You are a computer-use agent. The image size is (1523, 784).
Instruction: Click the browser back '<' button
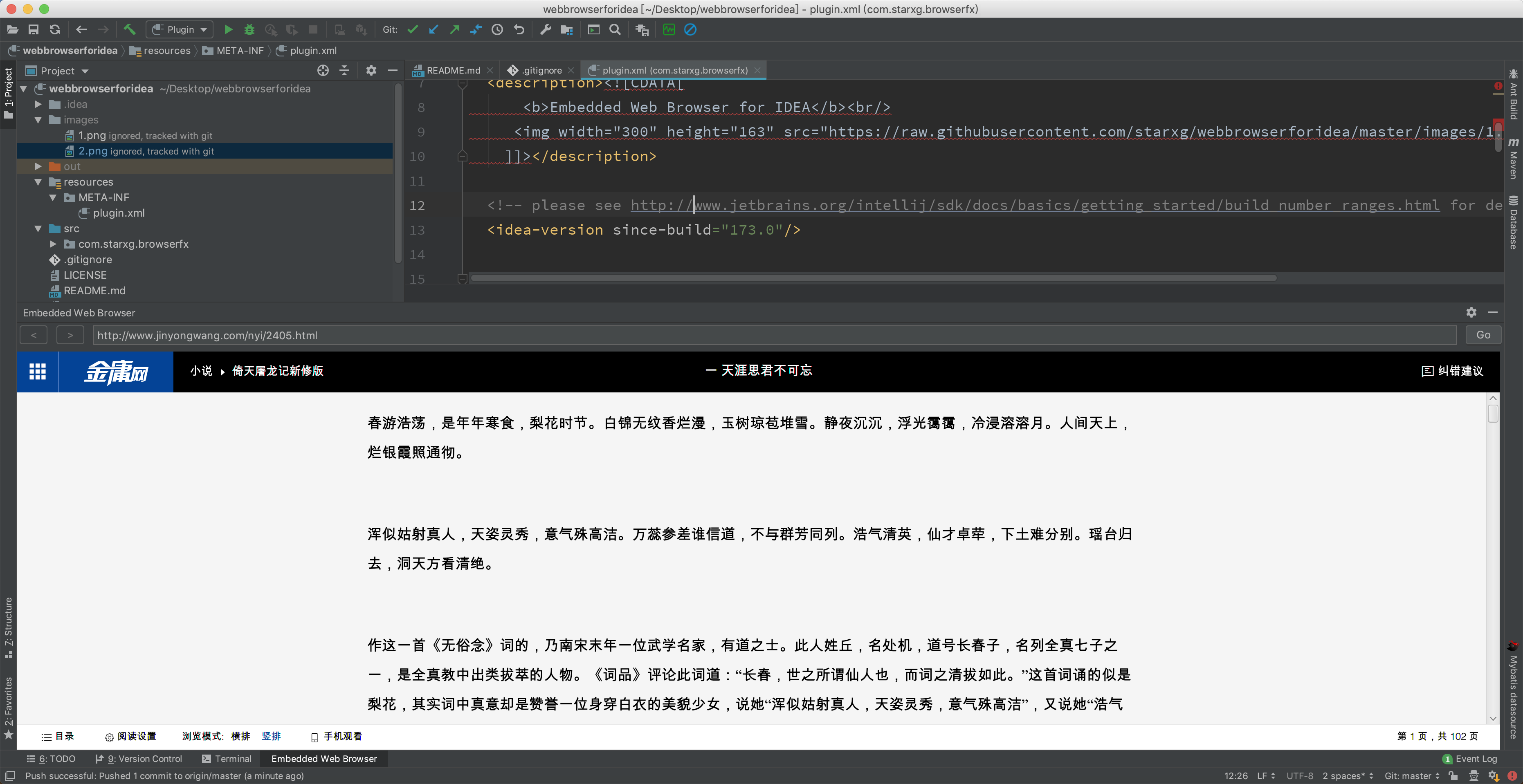34,335
